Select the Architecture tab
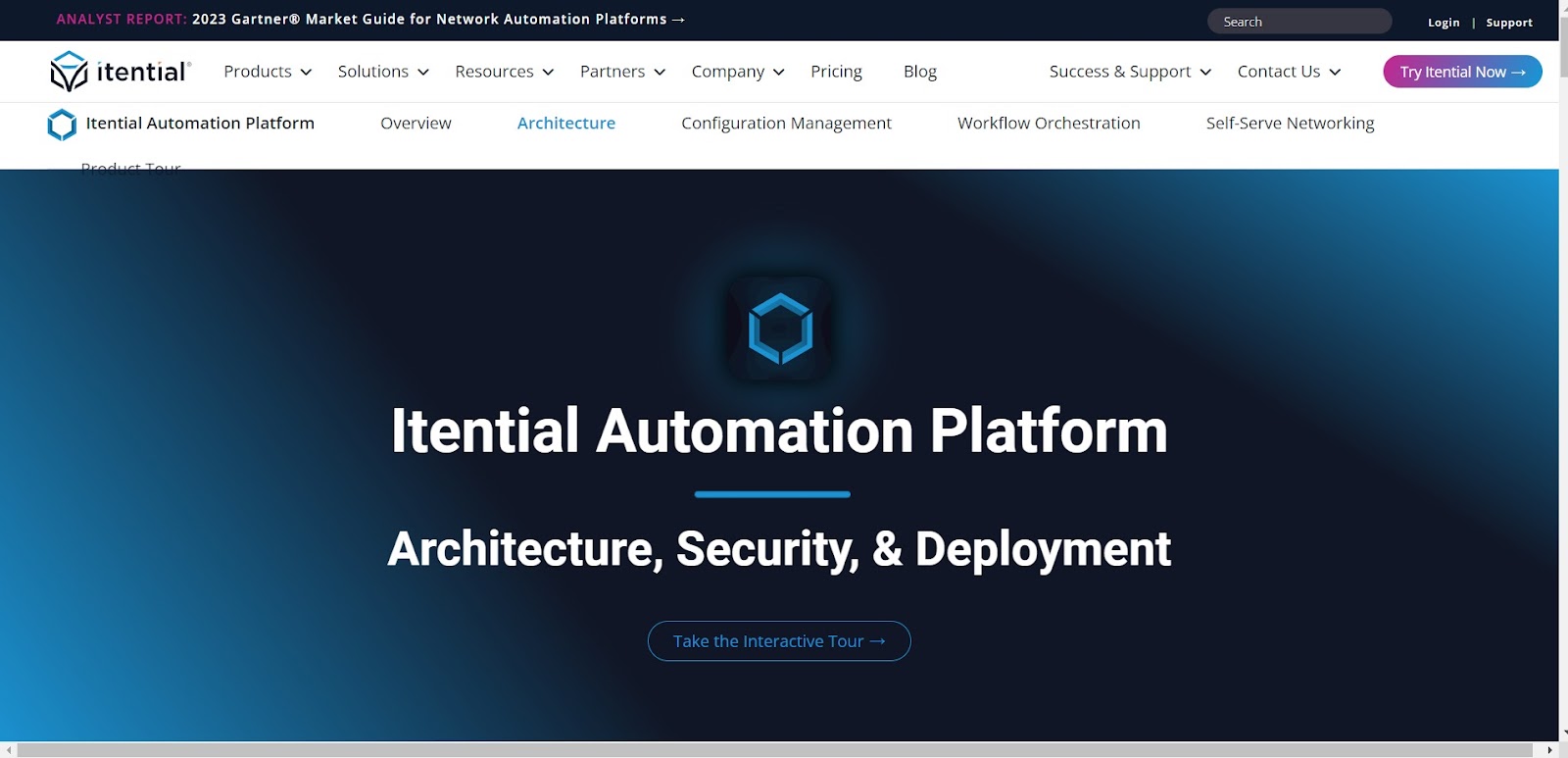Screen dimensions: 1568x758 (x=566, y=124)
